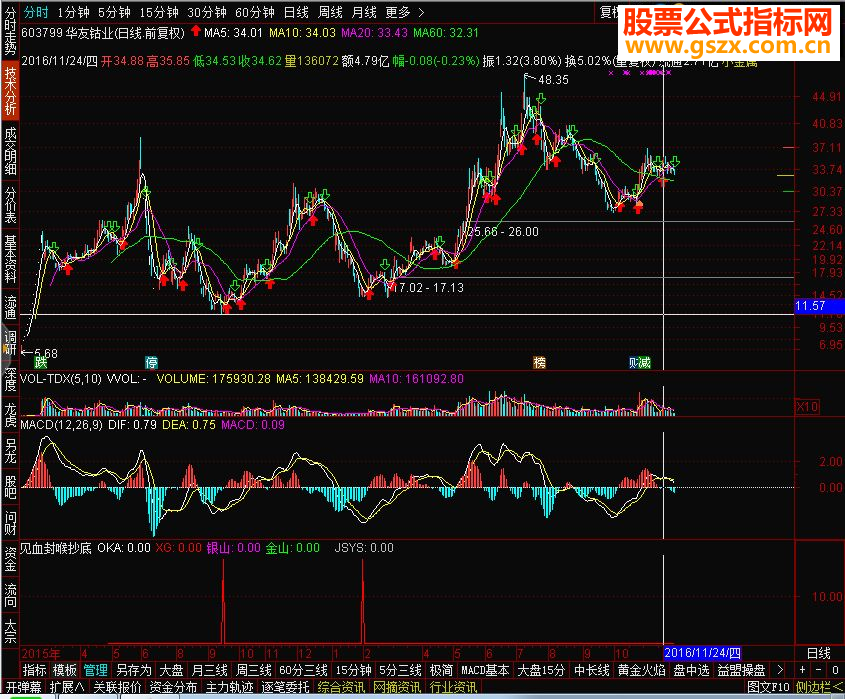Expand the 扩展∧ panel
Screen dimensions: 845x699
67,687
